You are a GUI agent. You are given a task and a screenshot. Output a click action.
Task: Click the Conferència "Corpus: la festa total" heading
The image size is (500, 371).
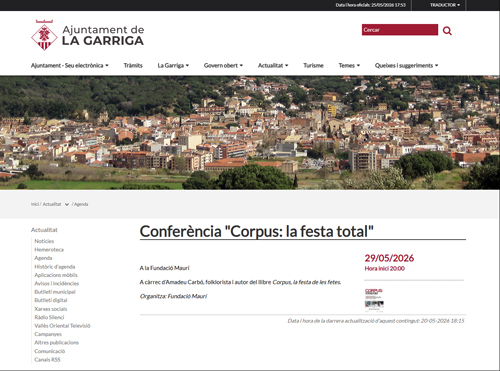click(x=256, y=231)
